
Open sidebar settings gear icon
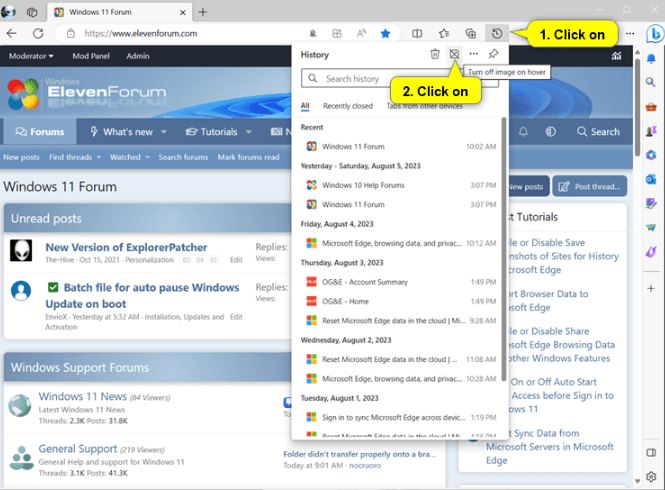click(651, 476)
